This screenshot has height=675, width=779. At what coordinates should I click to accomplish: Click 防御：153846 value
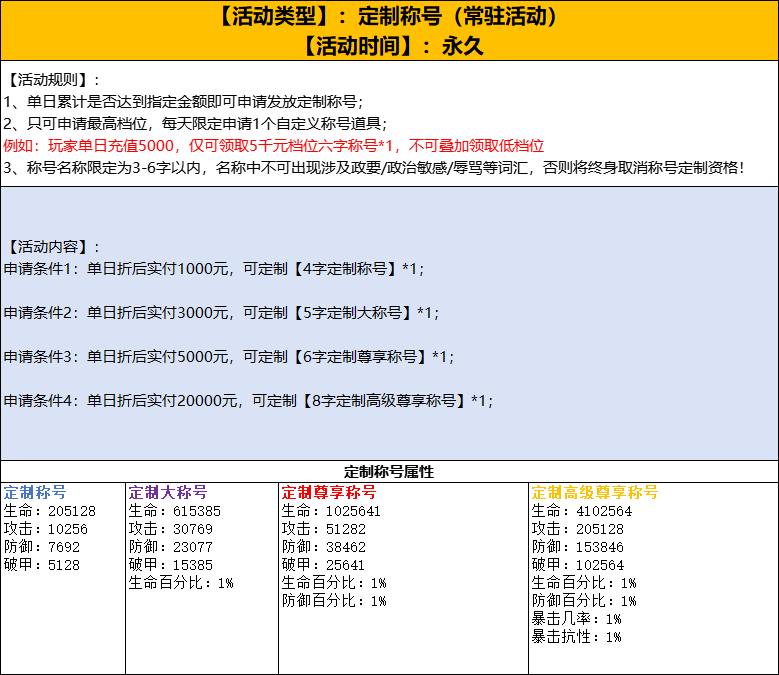coord(578,546)
